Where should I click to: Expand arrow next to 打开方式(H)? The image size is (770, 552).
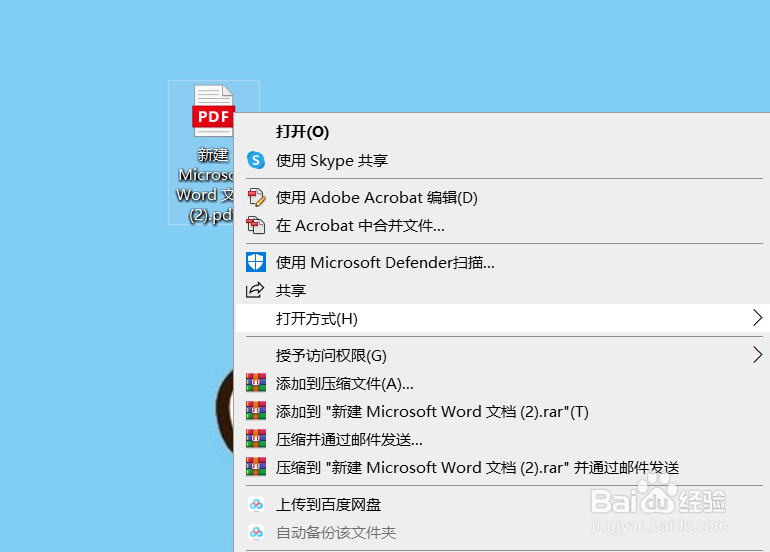point(757,318)
